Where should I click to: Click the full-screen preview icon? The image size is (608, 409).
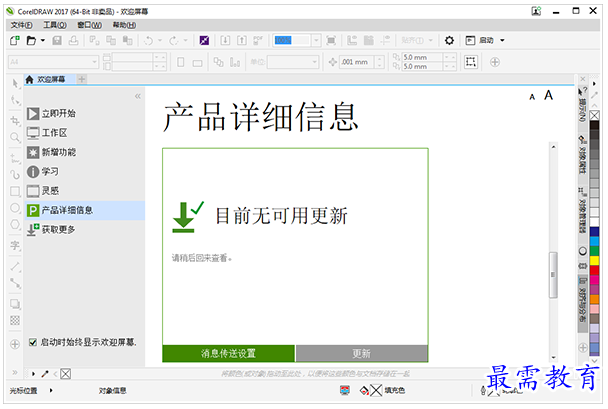coord(331,40)
